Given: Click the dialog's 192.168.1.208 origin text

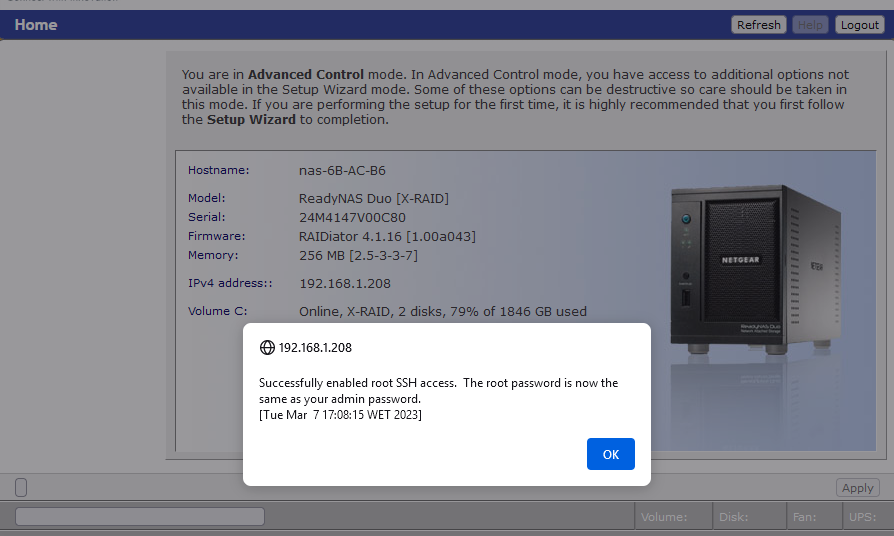Looking at the screenshot, I should pos(315,348).
